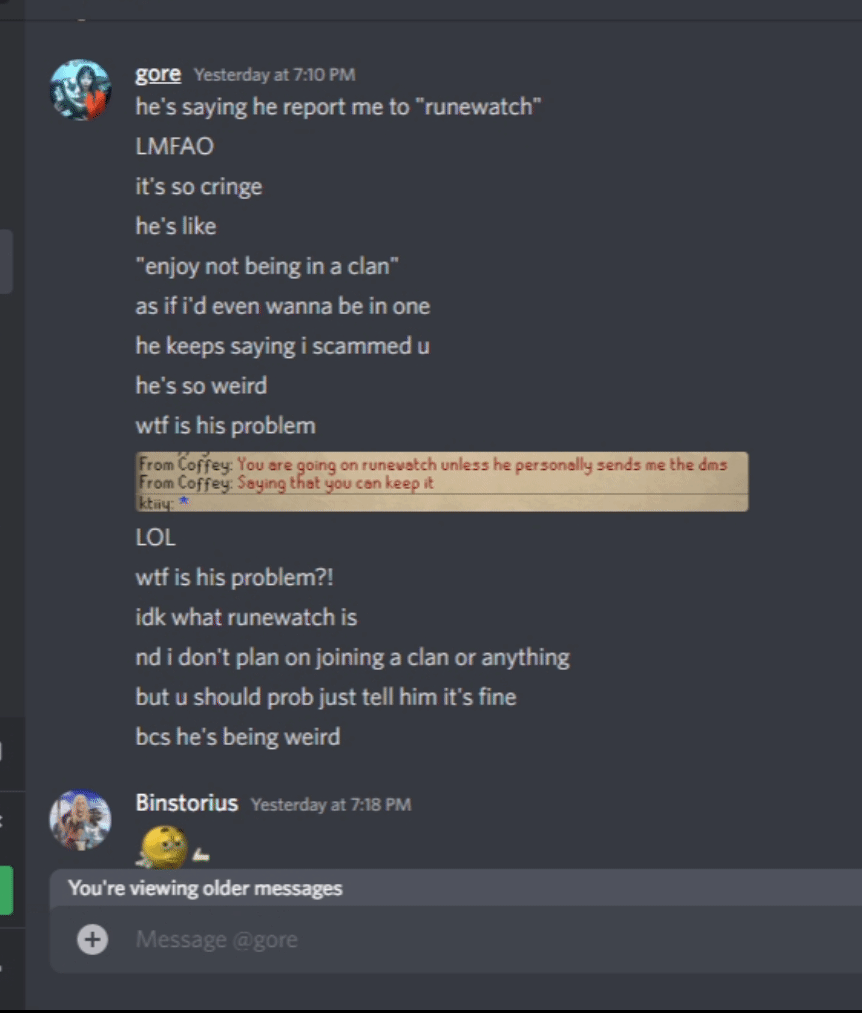Click the message "wtf is his problem?!"
This screenshot has height=1013, width=862.
tap(234, 578)
